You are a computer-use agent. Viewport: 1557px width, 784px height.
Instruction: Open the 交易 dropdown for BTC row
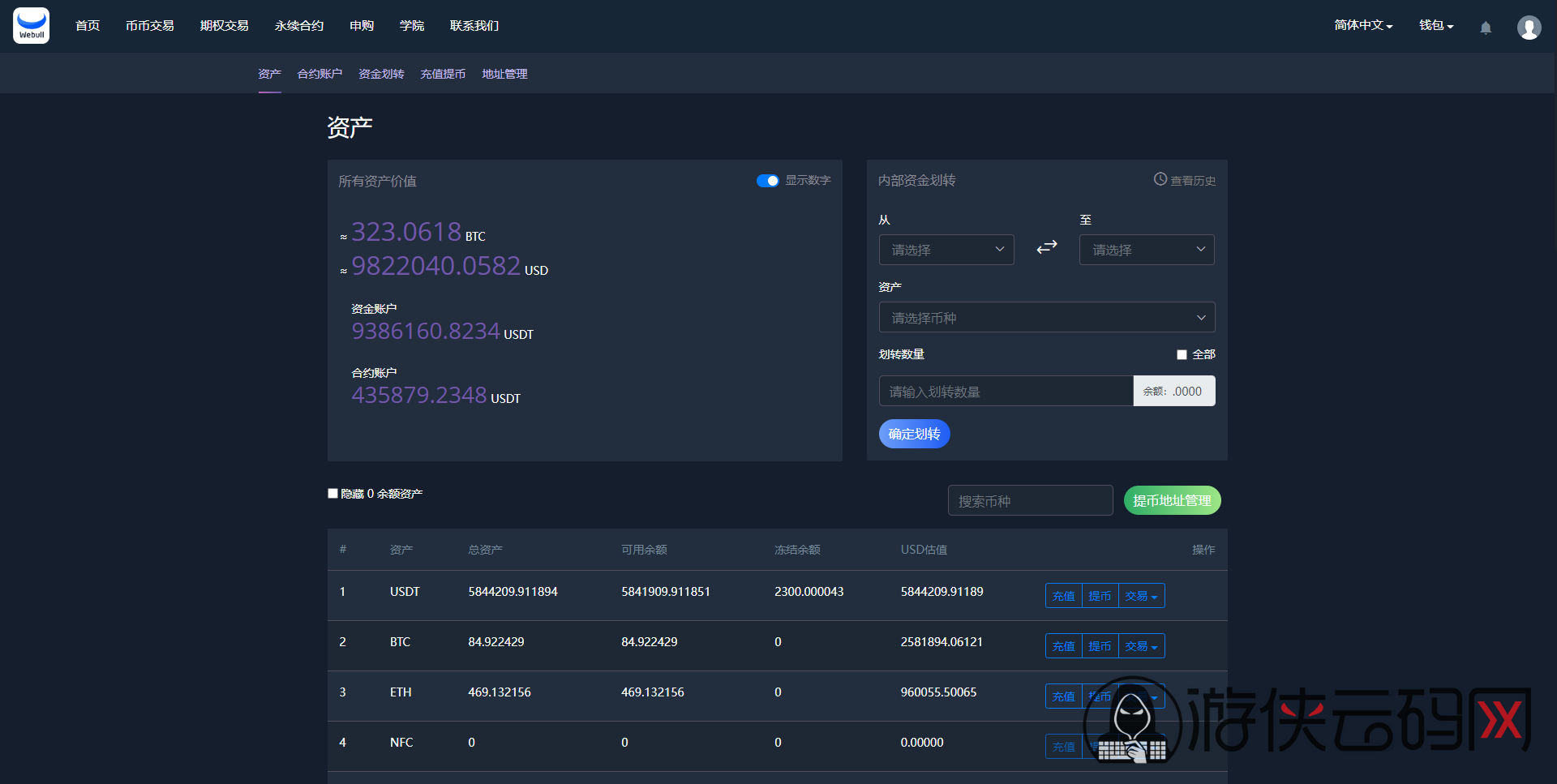[1141, 646]
